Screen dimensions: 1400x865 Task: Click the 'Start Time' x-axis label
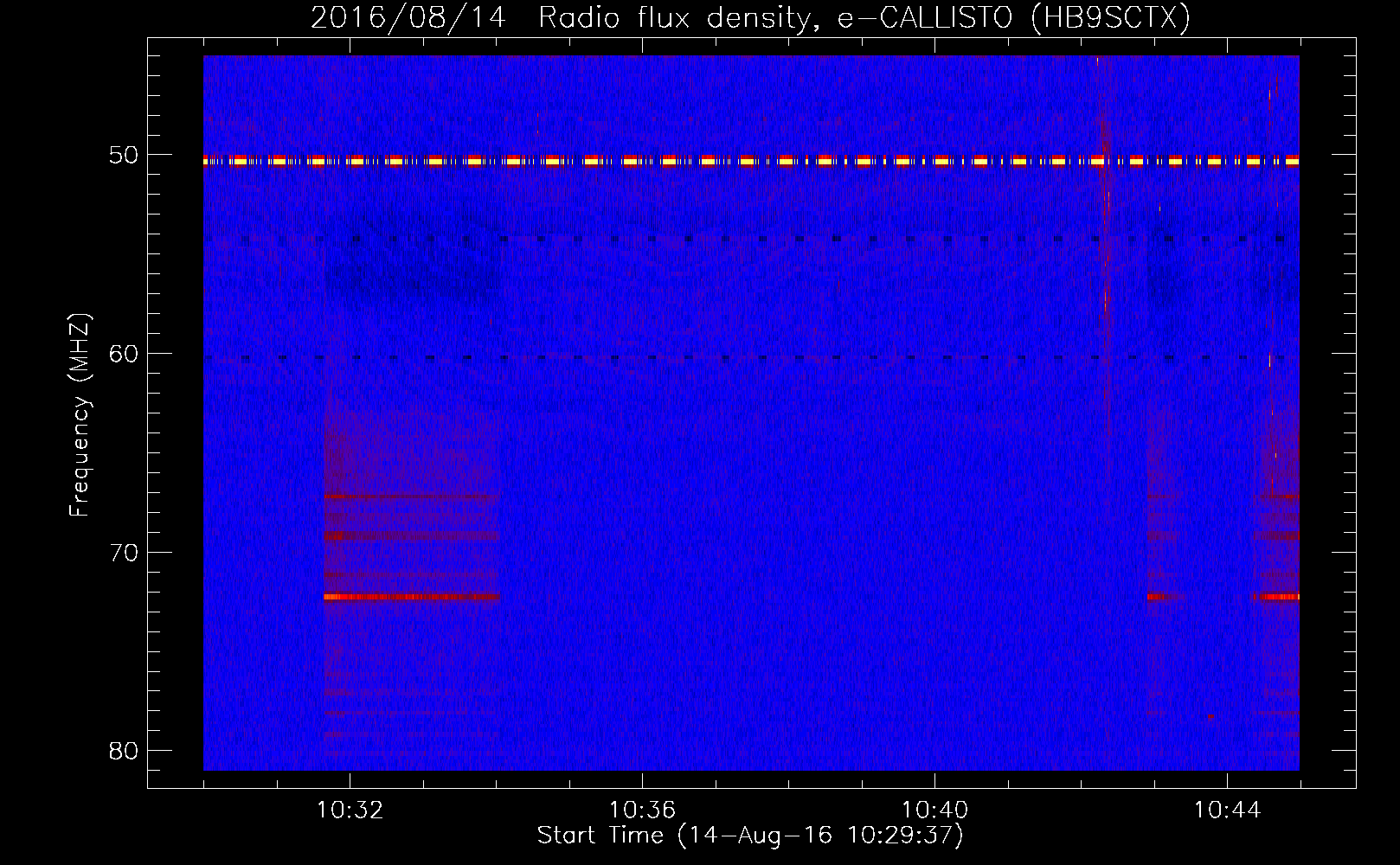click(x=750, y=835)
